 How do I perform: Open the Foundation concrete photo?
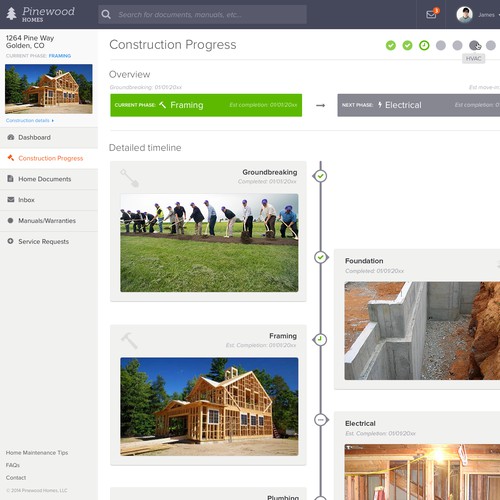pos(422,331)
